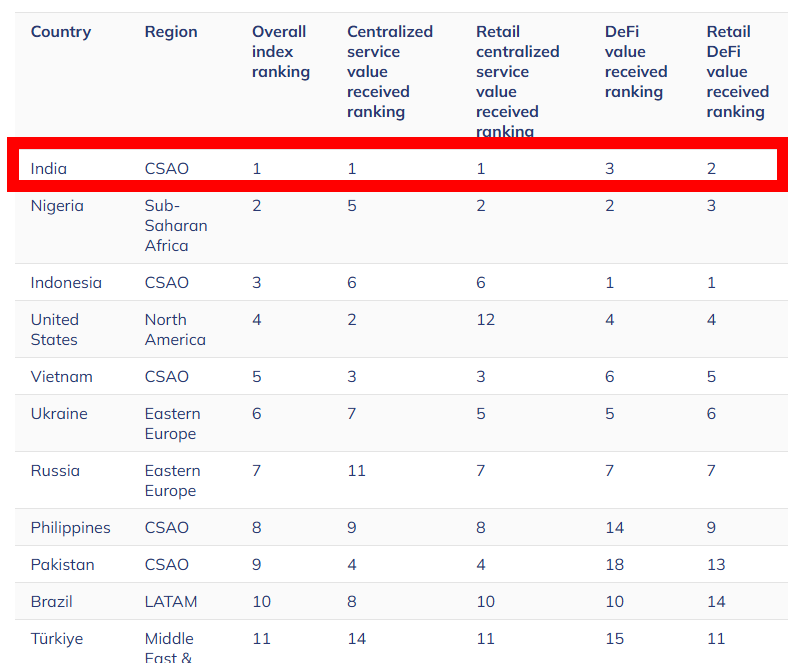Click Vietnam's CSAO region cell
This screenshot has height=663, width=788.
tap(166, 376)
